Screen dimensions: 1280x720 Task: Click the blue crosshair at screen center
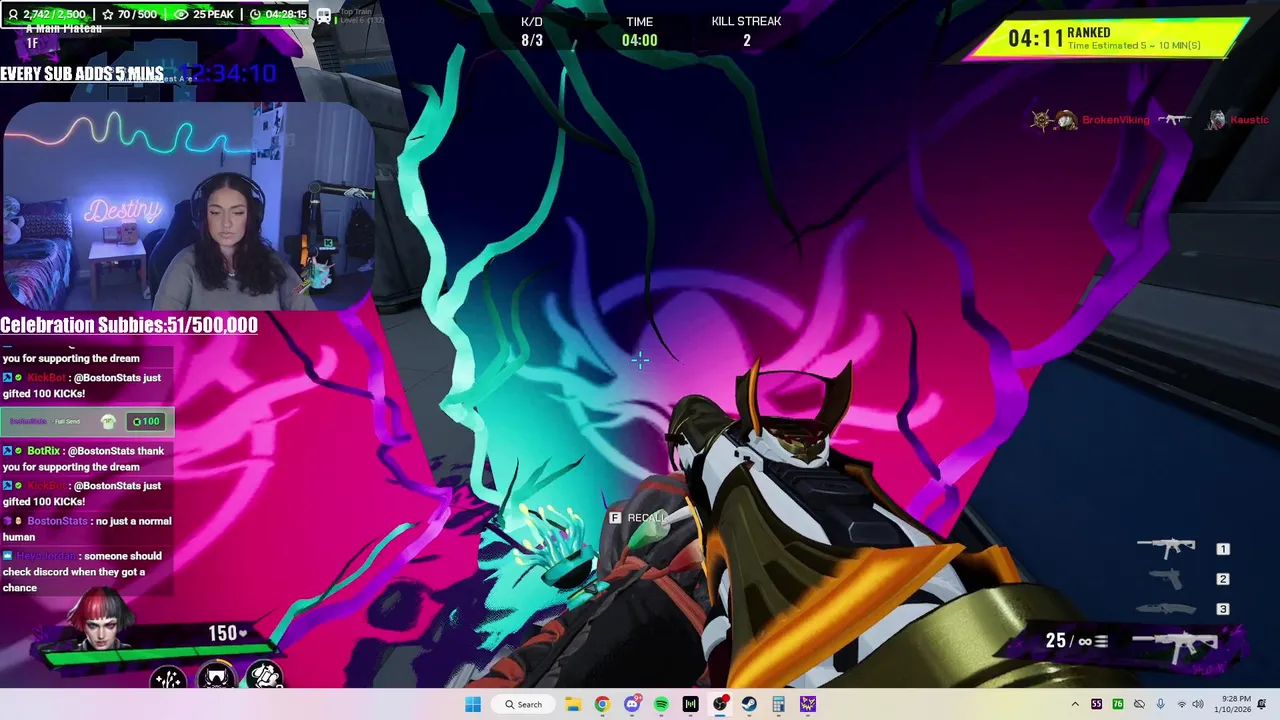tap(640, 360)
